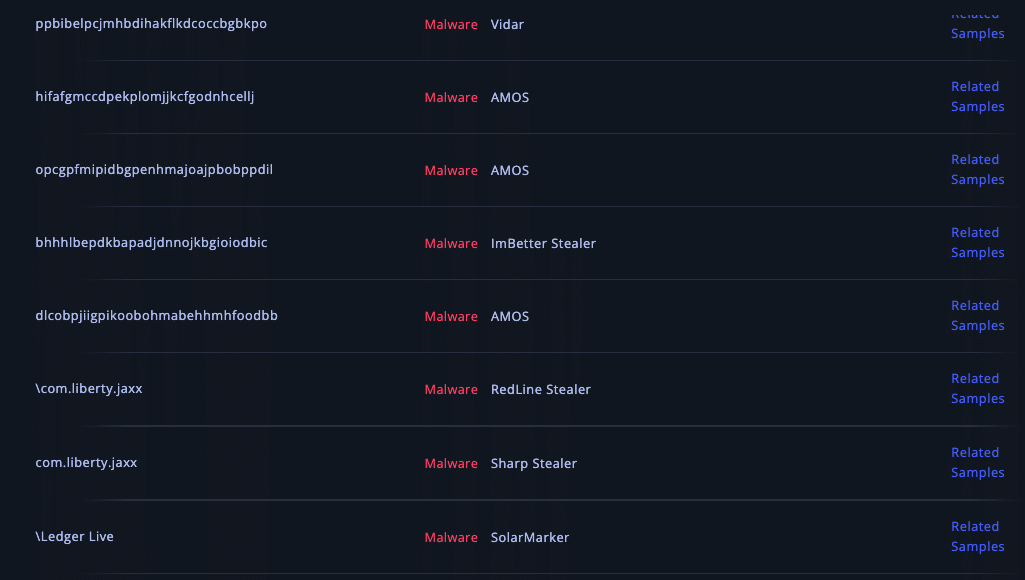Open Related Samples link for Vidar row
The width and height of the screenshot is (1025, 580).
tap(977, 32)
